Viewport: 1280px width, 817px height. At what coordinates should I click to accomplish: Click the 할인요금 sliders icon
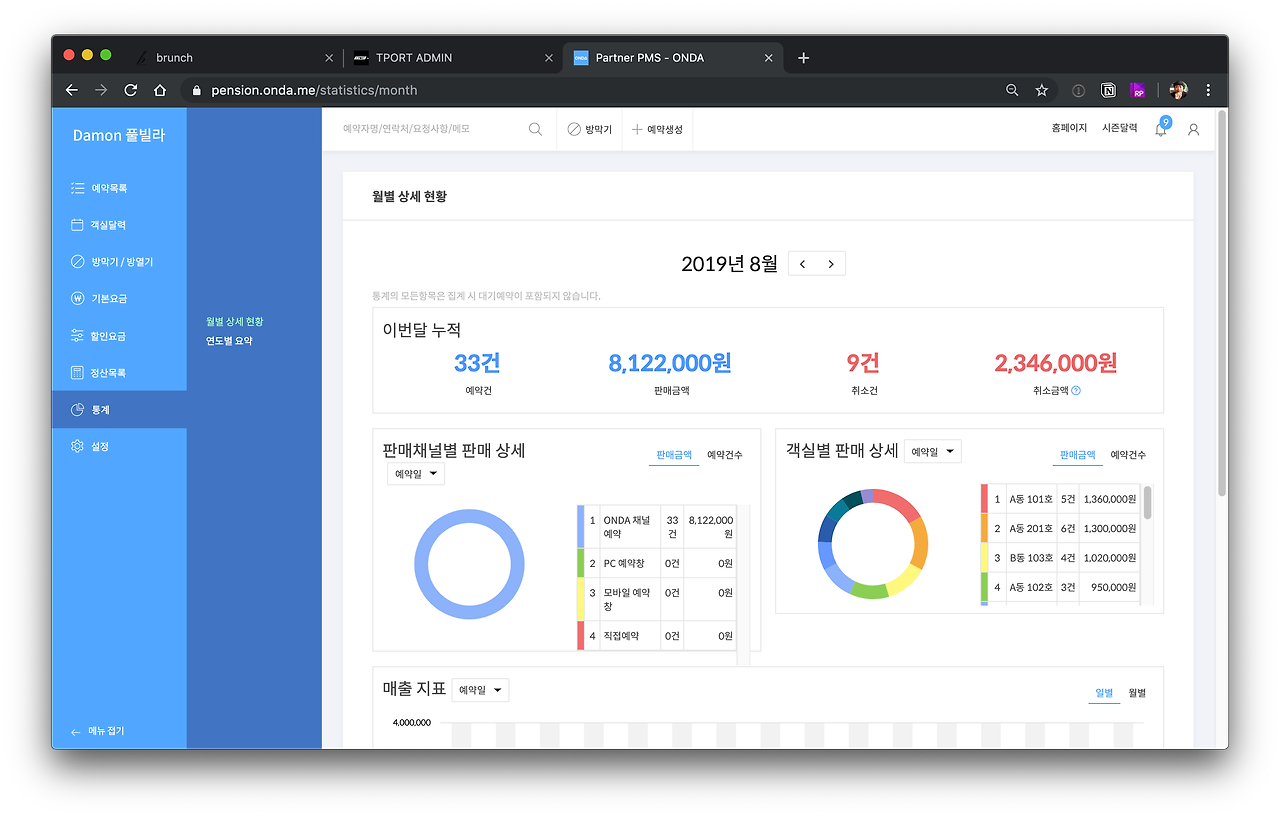click(x=77, y=336)
